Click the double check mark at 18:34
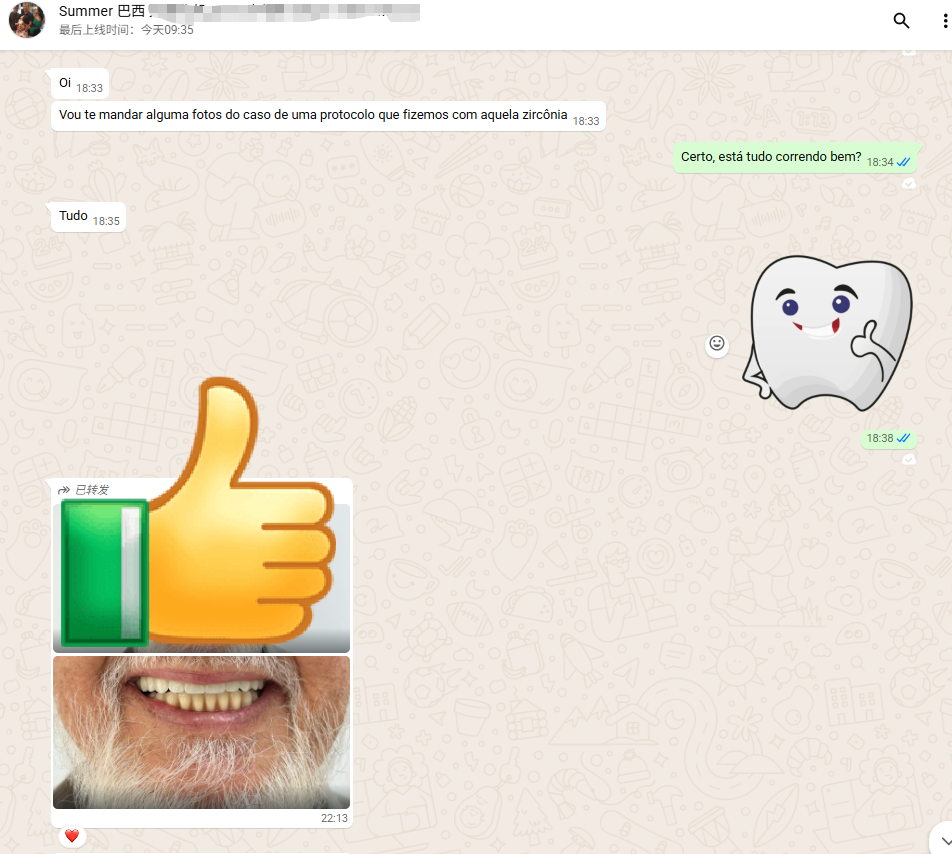 [x=903, y=162]
